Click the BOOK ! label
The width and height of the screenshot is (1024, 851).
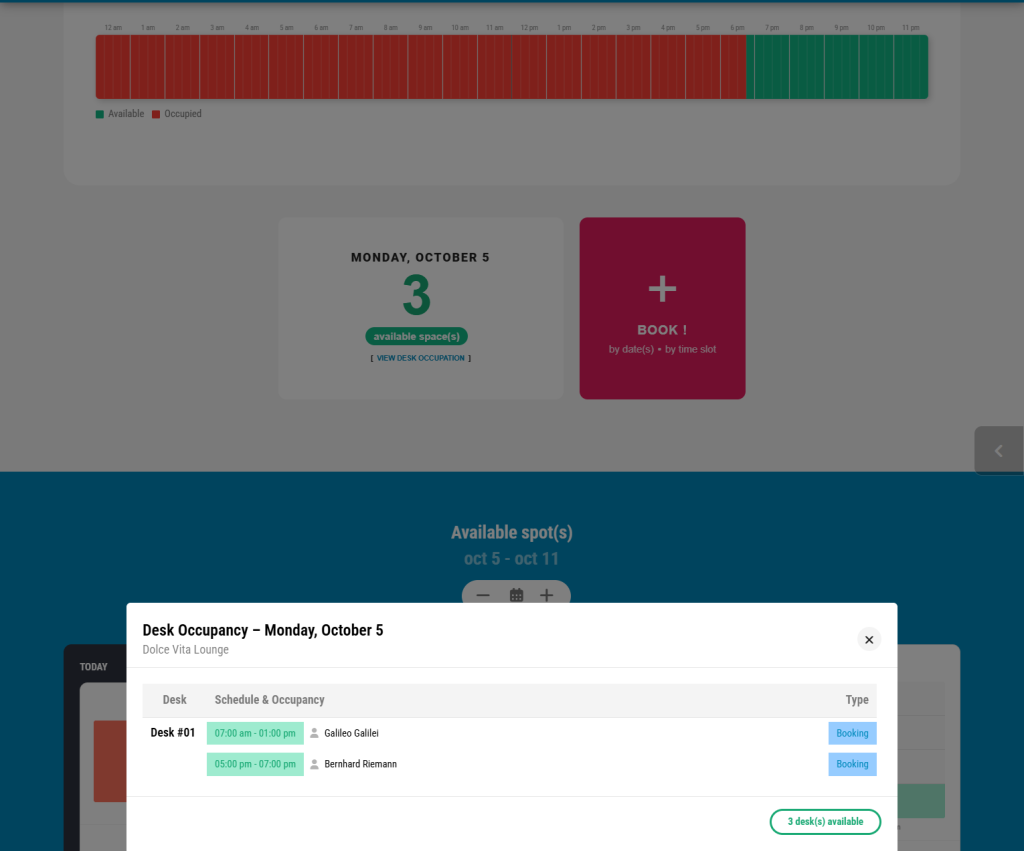[662, 330]
